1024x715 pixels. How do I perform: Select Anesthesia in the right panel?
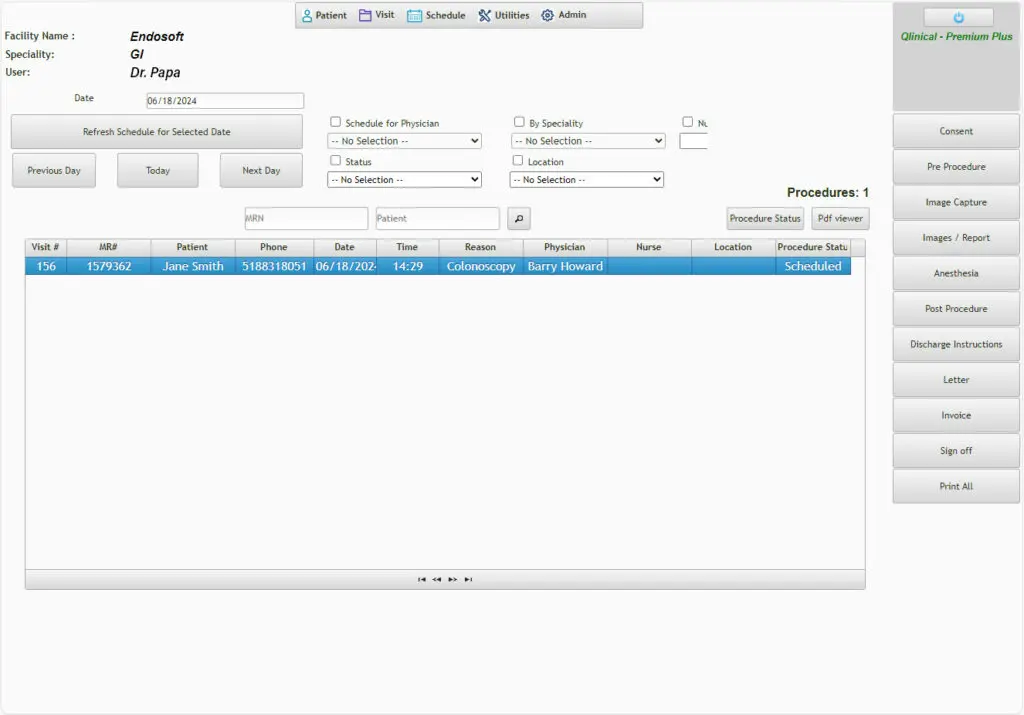[x=955, y=273]
